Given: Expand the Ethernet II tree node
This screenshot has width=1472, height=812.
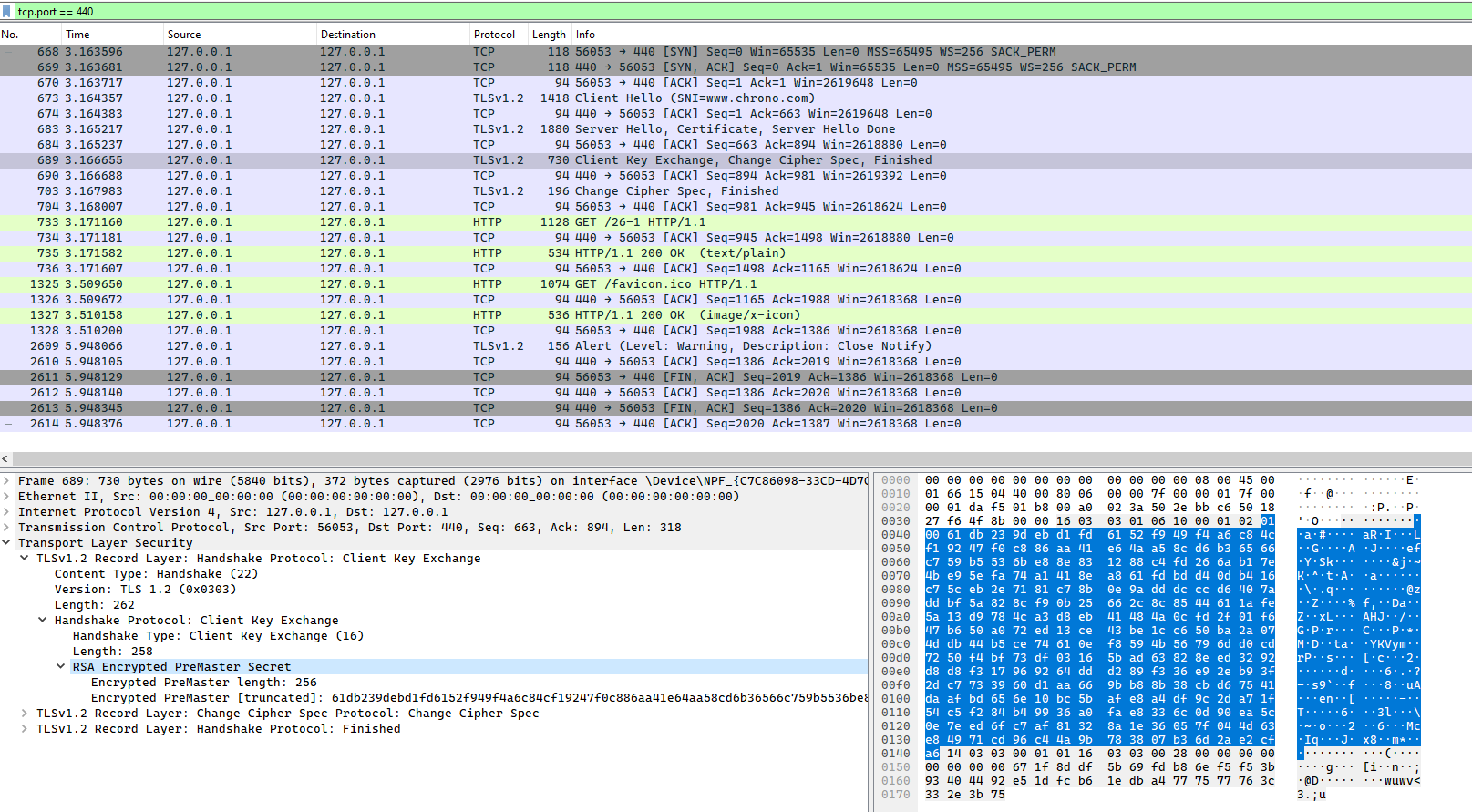Looking at the screenshot, I should pos(7,497).
